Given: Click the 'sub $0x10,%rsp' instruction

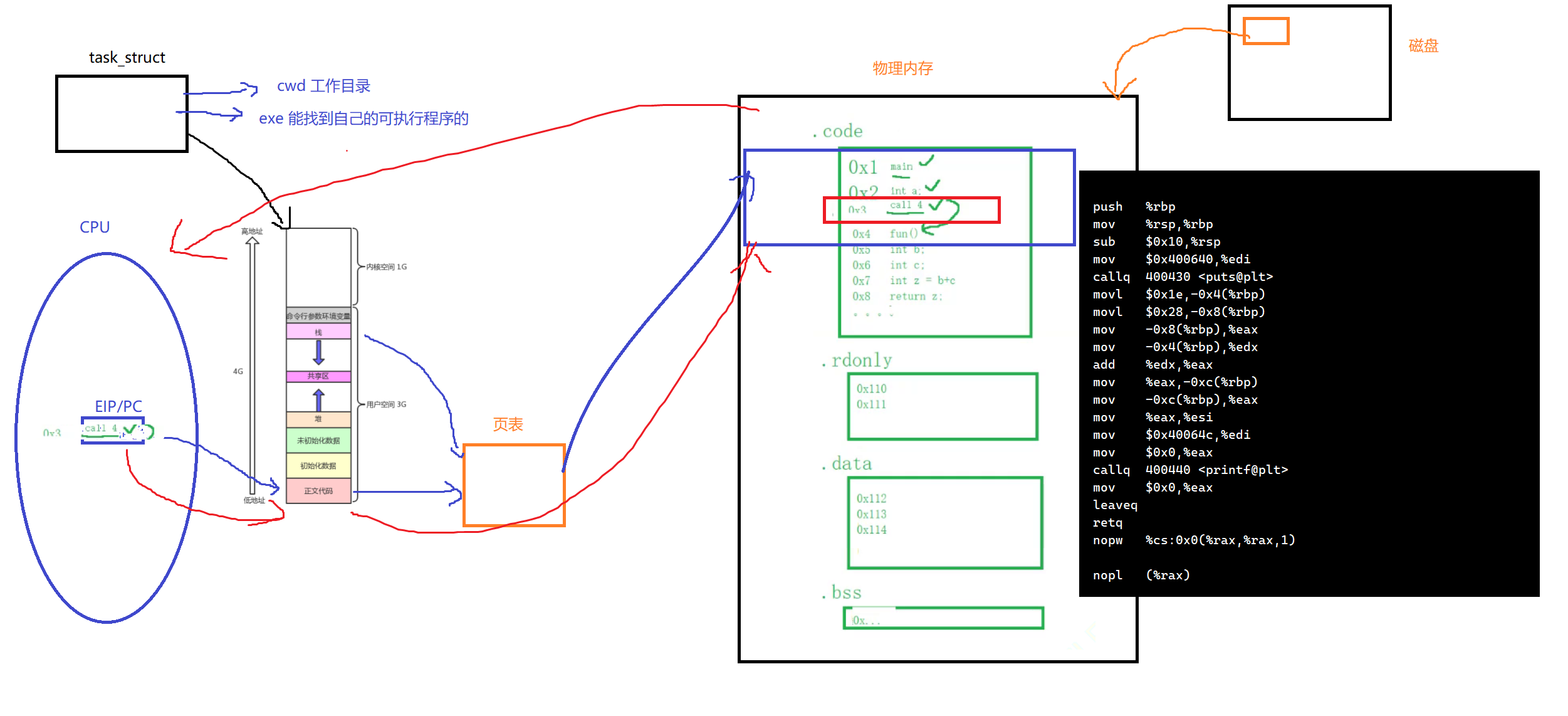Looking at the screenshot, I should tap(1156, 241).
